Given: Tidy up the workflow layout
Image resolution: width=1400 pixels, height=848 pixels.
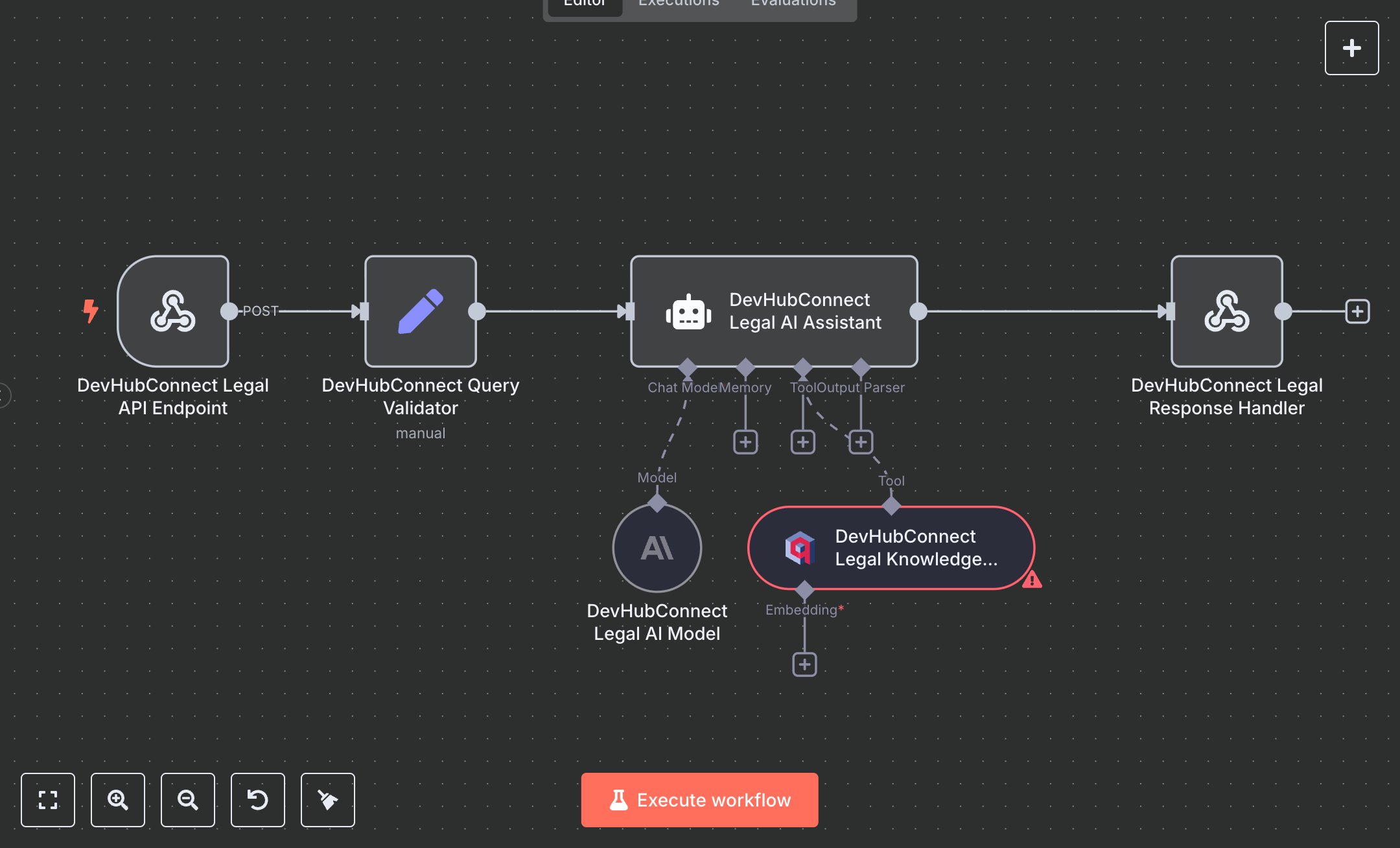Looking at the screenshot, I should [327, 800].
